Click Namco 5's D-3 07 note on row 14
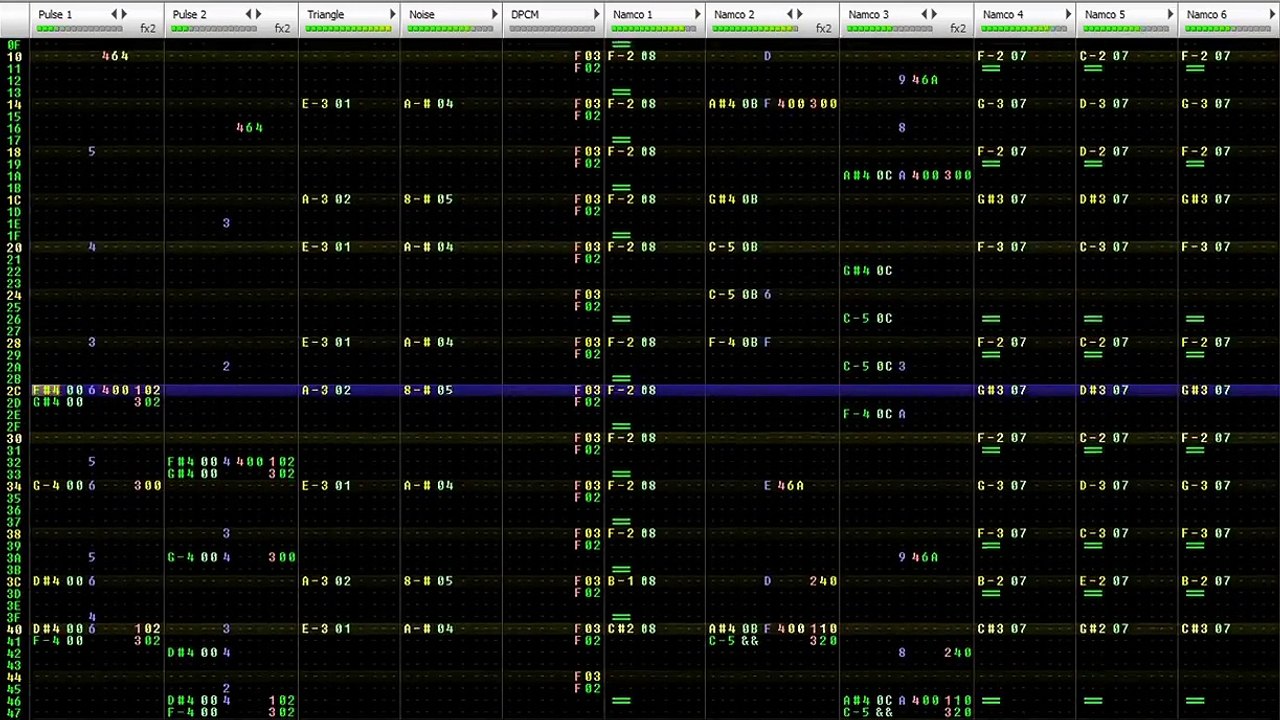Image resolution: width=1280 pixels, height=720 pixels. coord(1104,104)
